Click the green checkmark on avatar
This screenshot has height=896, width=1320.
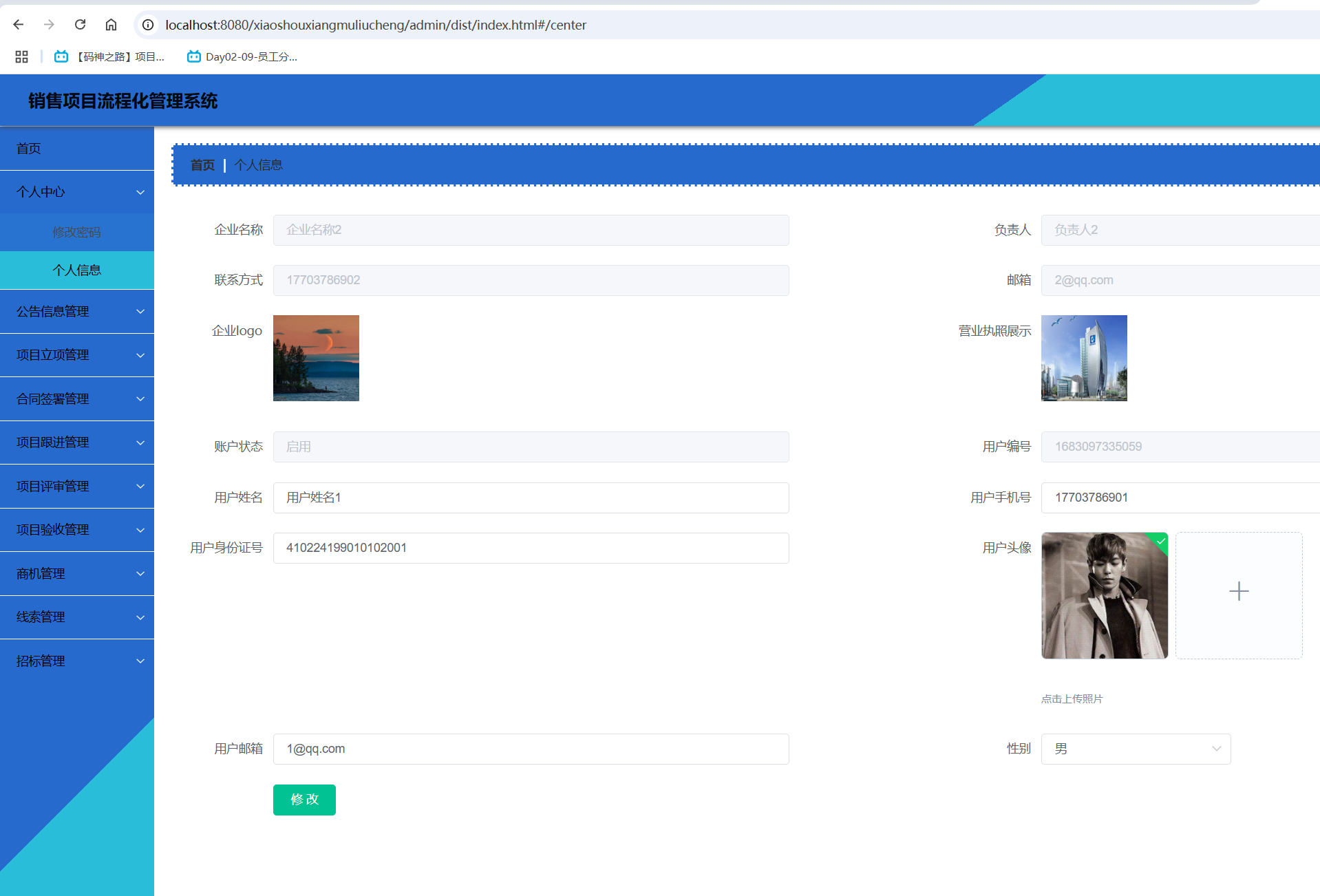pos(1160,542)
